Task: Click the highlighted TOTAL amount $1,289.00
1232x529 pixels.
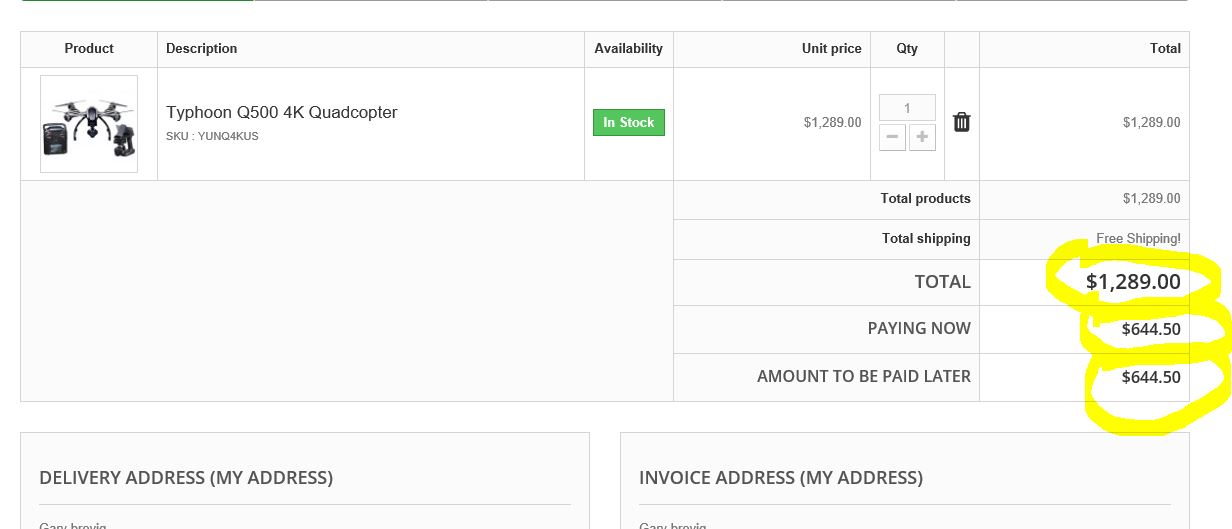Action: point(1133,282)
